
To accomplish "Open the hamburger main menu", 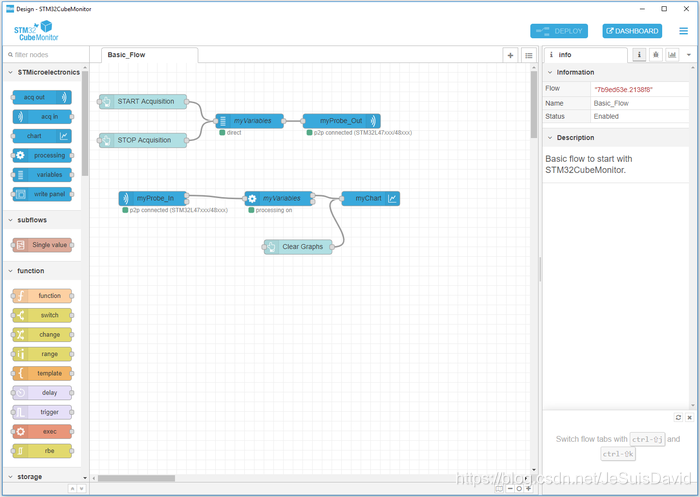I will click(683, 31).
